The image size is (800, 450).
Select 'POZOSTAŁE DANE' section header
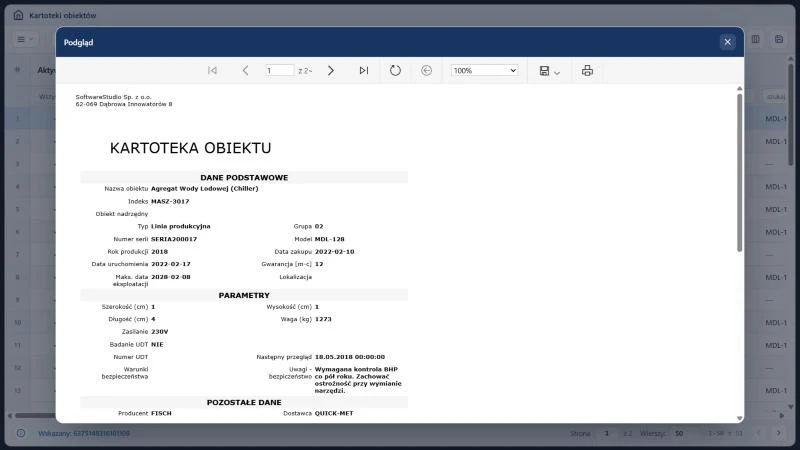click(x=244, y=403)
